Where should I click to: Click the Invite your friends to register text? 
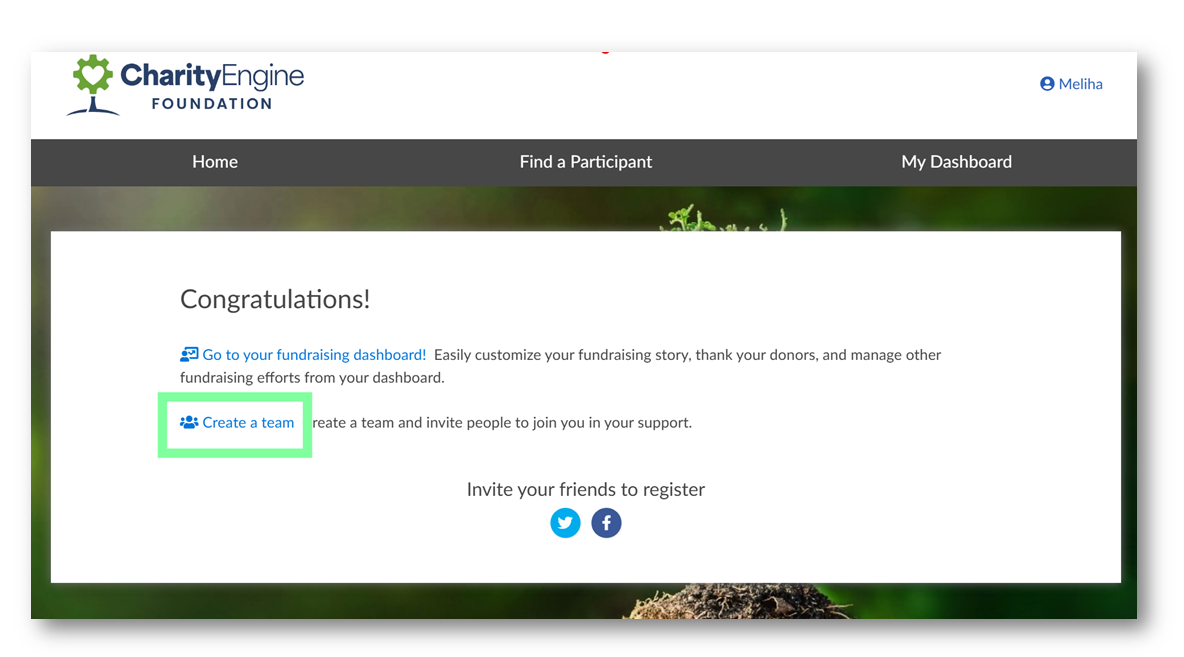coord(585,489)
